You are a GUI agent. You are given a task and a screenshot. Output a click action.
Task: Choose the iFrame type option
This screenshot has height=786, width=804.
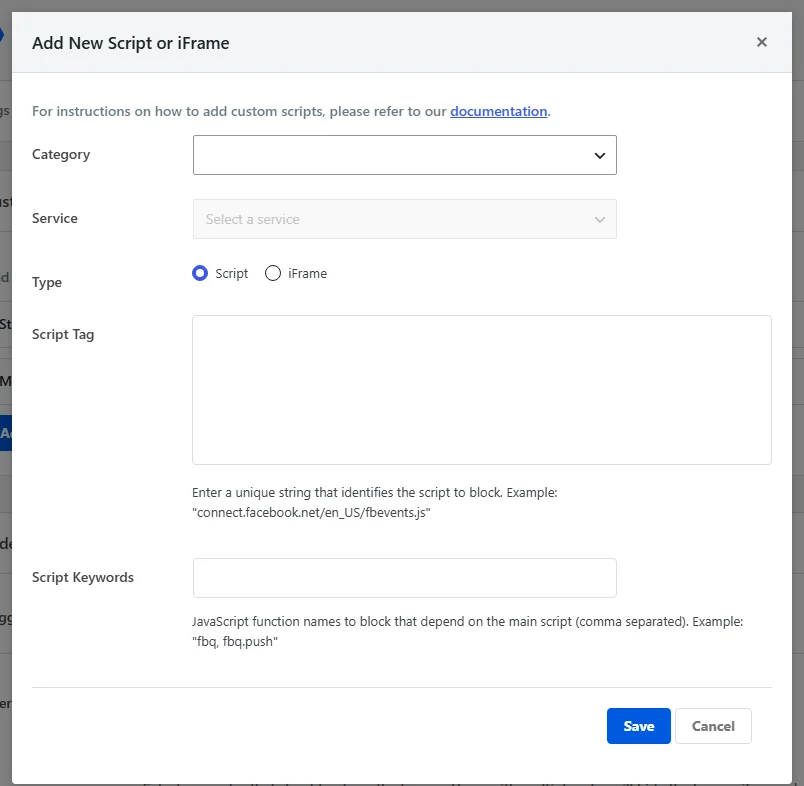click(x=273, y=273)
